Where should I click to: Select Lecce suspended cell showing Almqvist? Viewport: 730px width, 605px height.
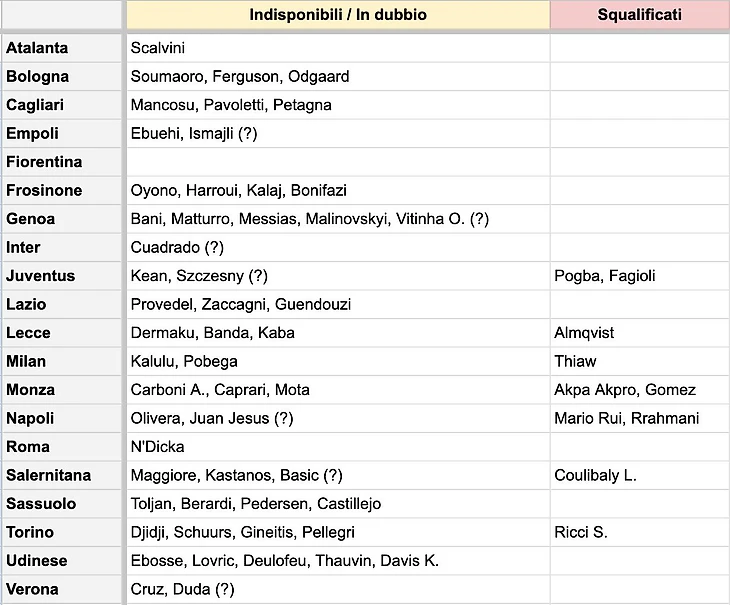[640, 333]
